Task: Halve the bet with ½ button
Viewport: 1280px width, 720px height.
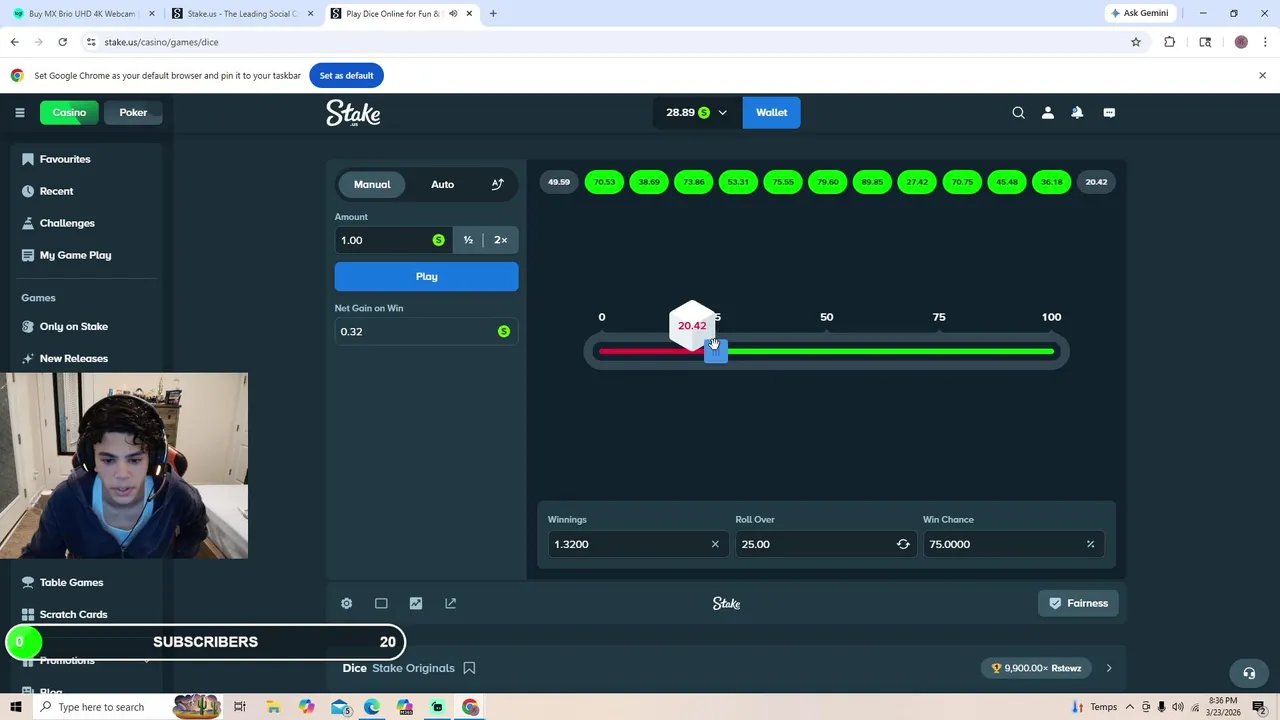Action: [468, 240]
